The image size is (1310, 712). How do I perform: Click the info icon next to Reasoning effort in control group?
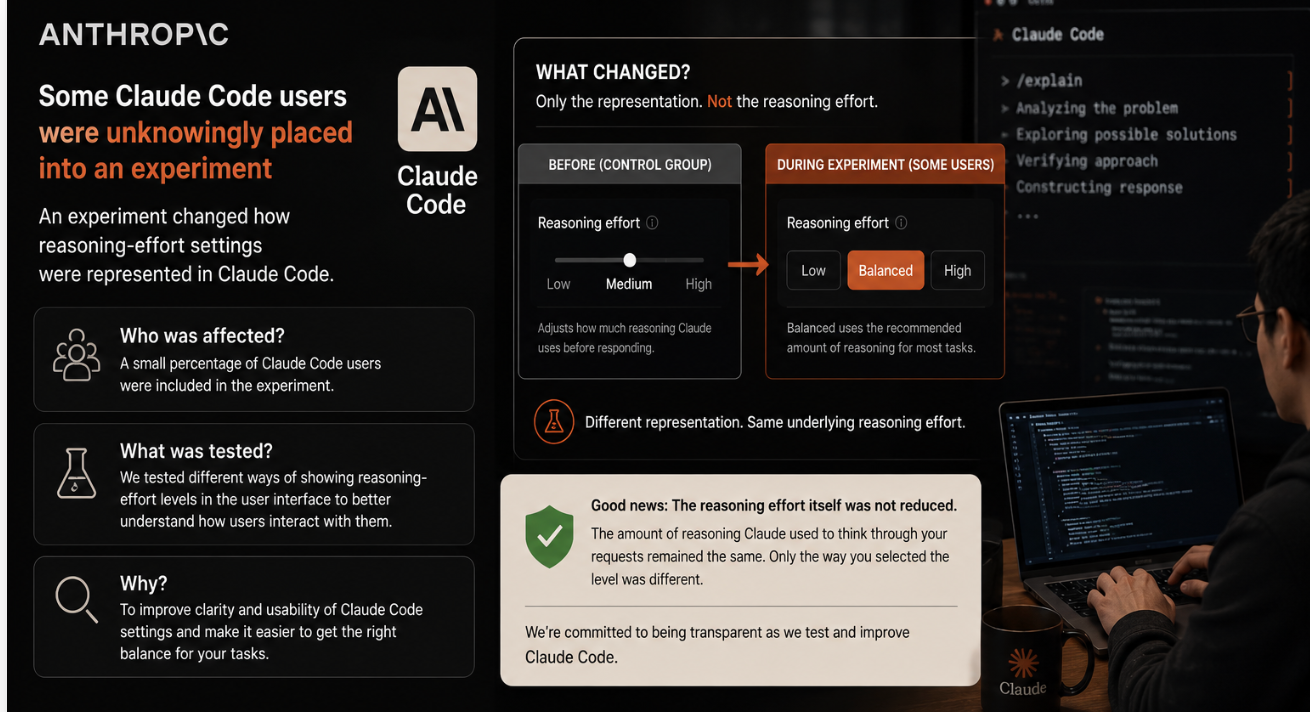pos(652,223)
